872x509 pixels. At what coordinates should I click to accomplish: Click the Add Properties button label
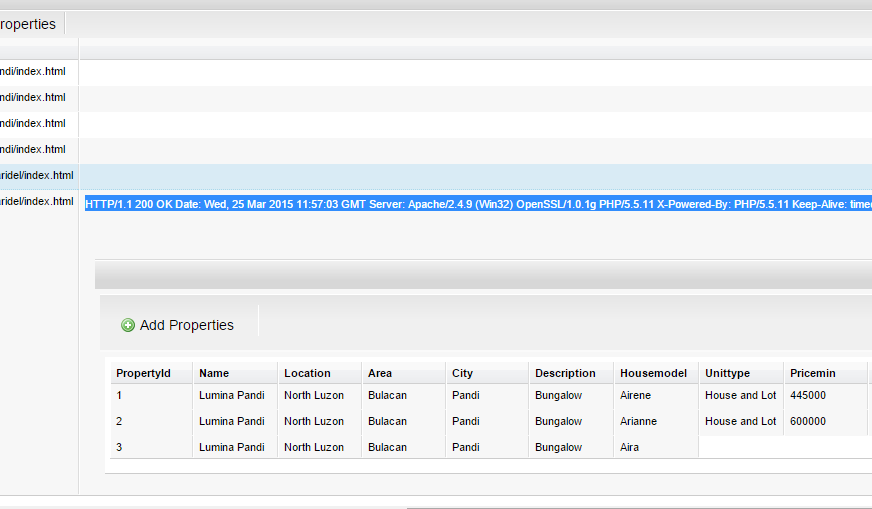pyautogui.click(x=186, y=325)
